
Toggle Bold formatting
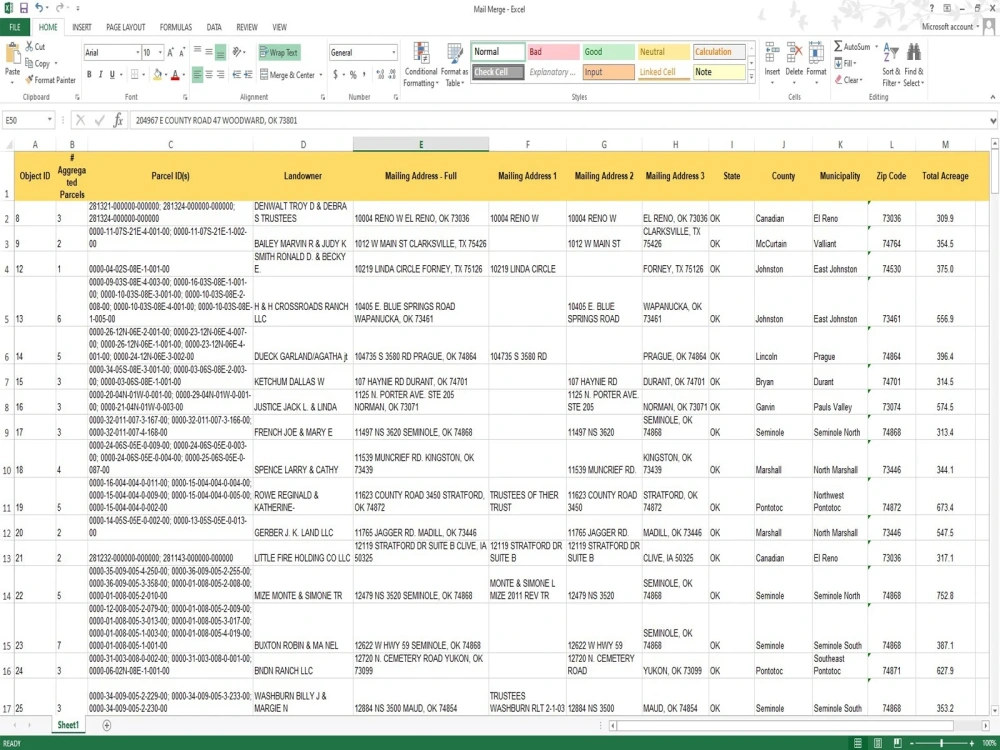[x=89, y=75]
